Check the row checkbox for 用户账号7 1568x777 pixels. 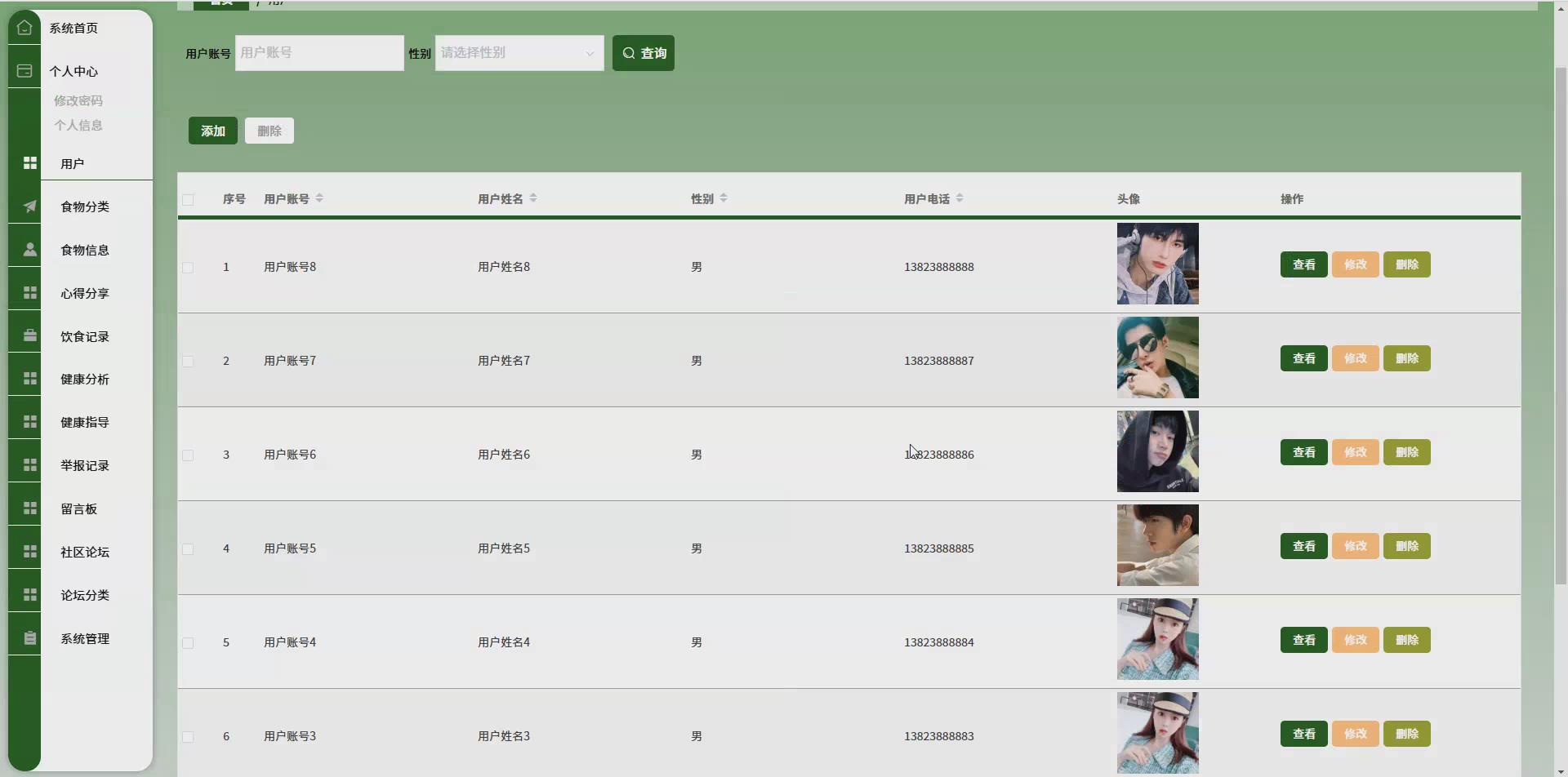point(188,362)
